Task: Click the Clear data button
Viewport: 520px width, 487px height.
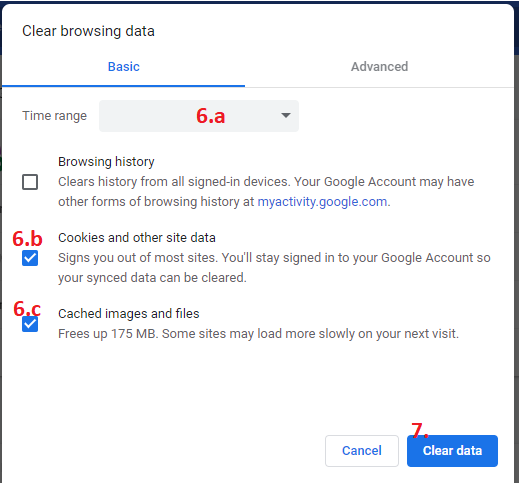Action: pos(452,451)
